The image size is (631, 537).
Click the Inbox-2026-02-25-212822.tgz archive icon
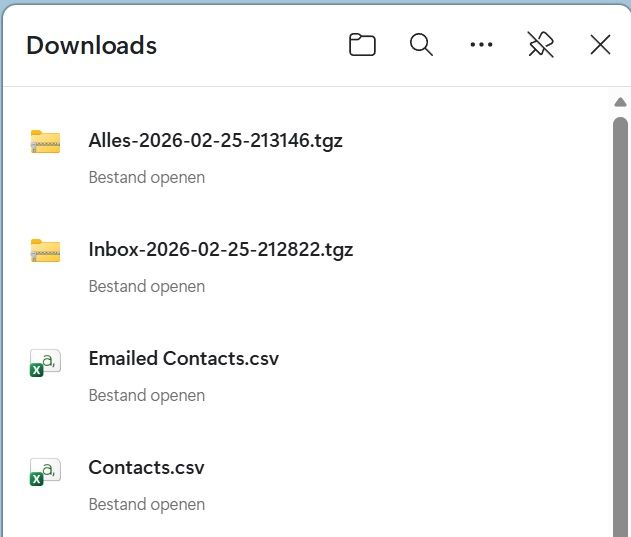click(x=45, y=251)
